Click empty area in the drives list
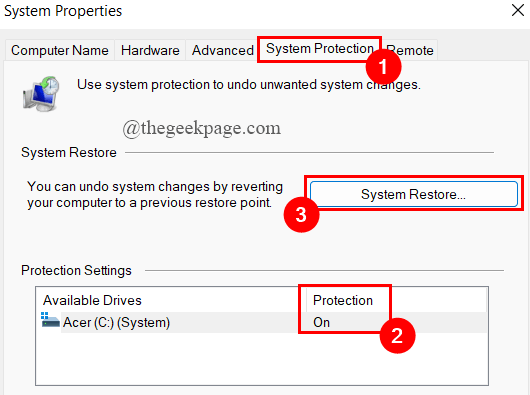The image size is (530, 395). 262,359
